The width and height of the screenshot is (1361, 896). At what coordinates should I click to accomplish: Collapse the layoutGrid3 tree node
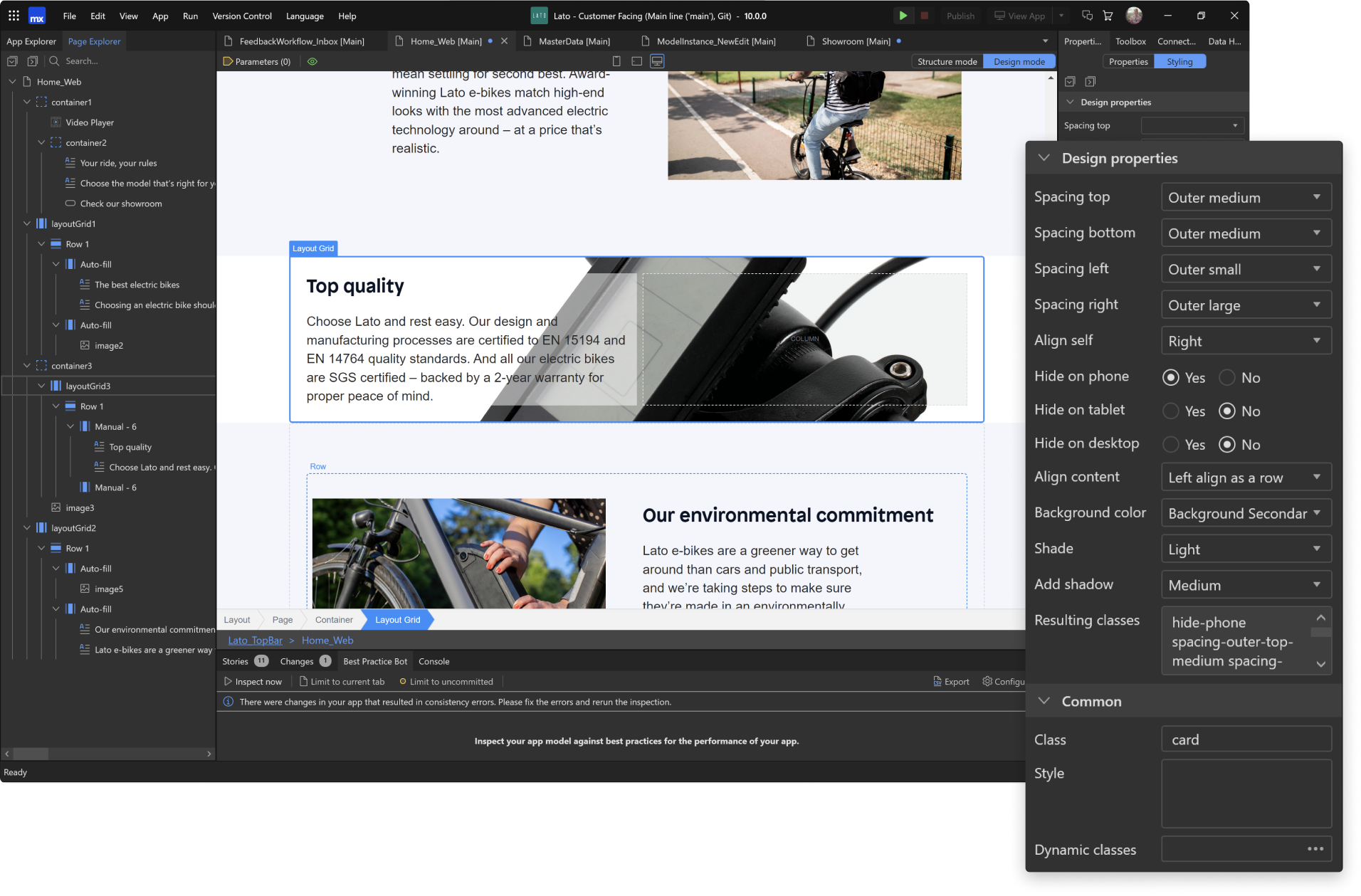pos(41,386)
